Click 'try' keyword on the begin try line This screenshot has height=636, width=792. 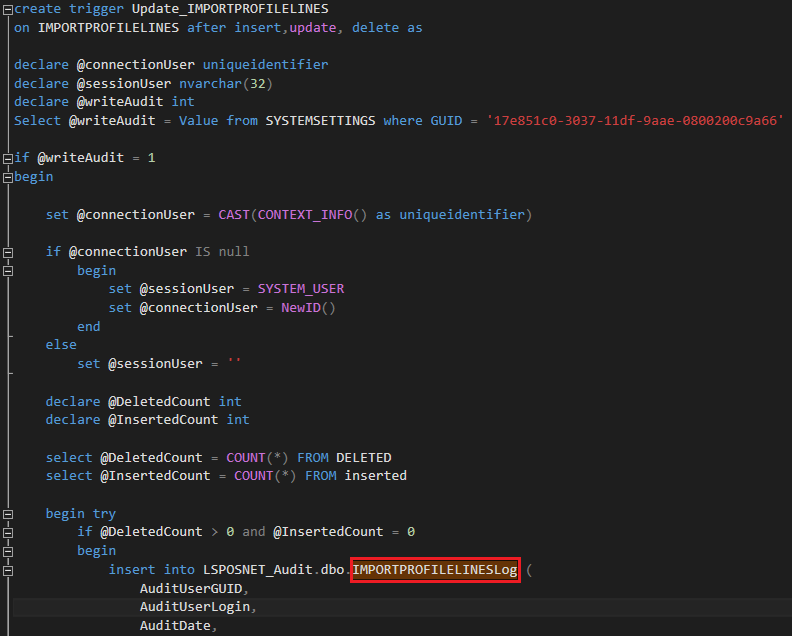104,514
